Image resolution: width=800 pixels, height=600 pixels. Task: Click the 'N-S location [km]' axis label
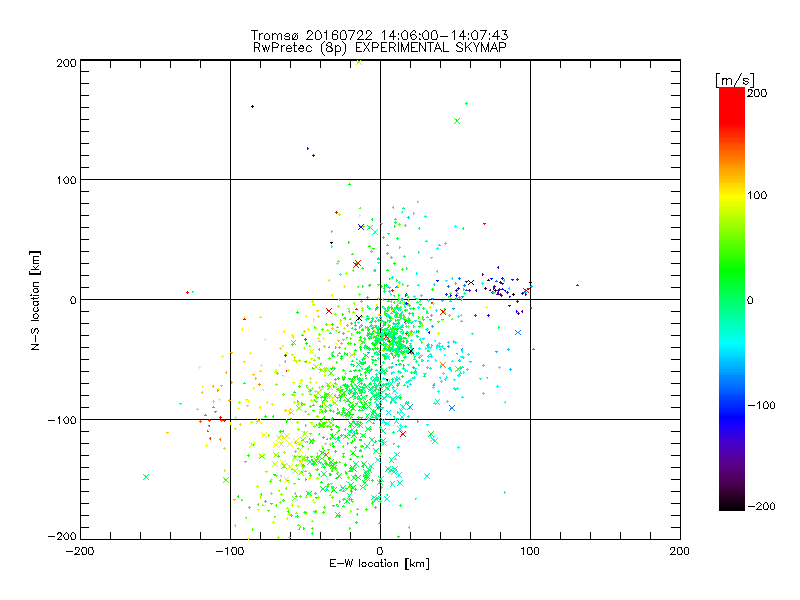(35, 301)
